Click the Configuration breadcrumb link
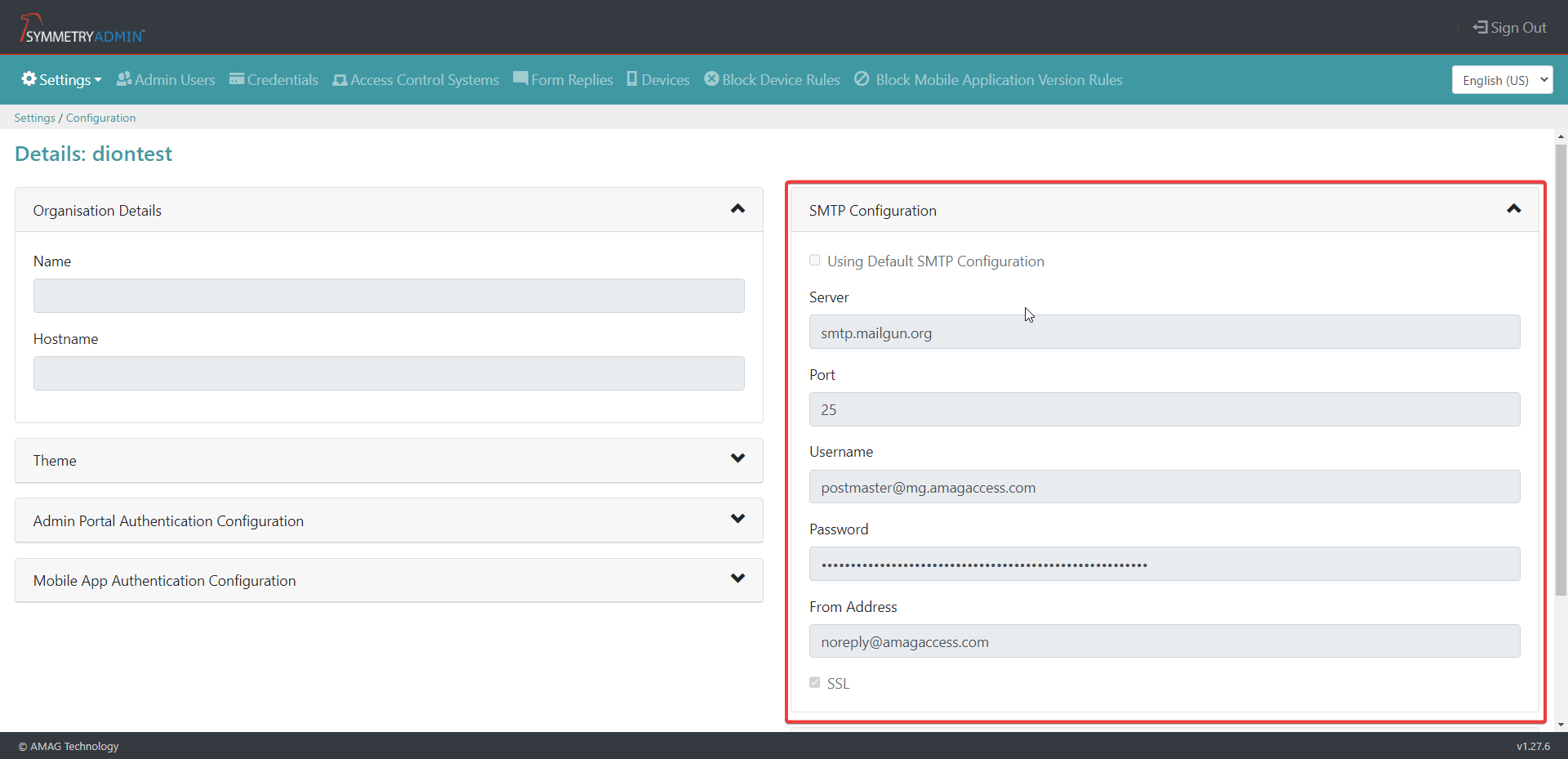This screenshot has height=759, width=1568. 100,118
